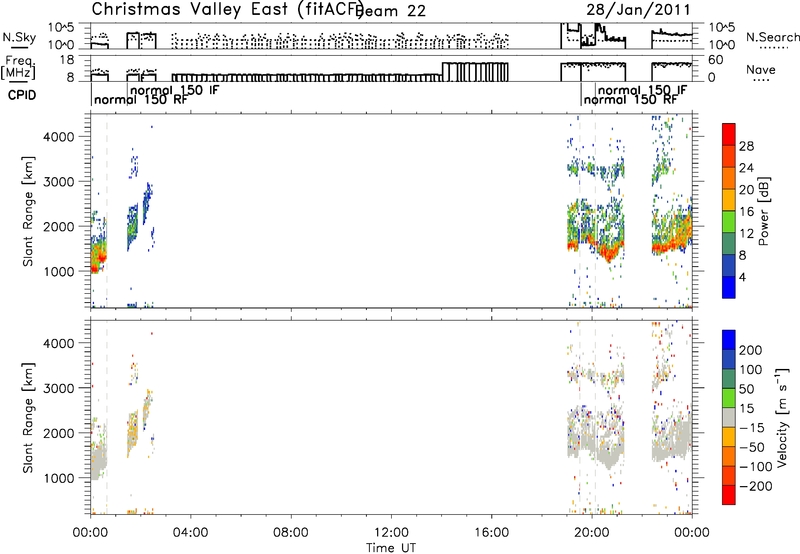
Task: Click the 1000 tick of the velocity panel
Action: pyautogui.click(x=59, y=478)
